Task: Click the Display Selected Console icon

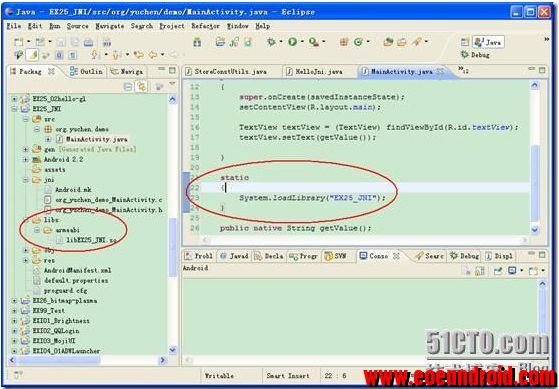Action: point(512,271)
